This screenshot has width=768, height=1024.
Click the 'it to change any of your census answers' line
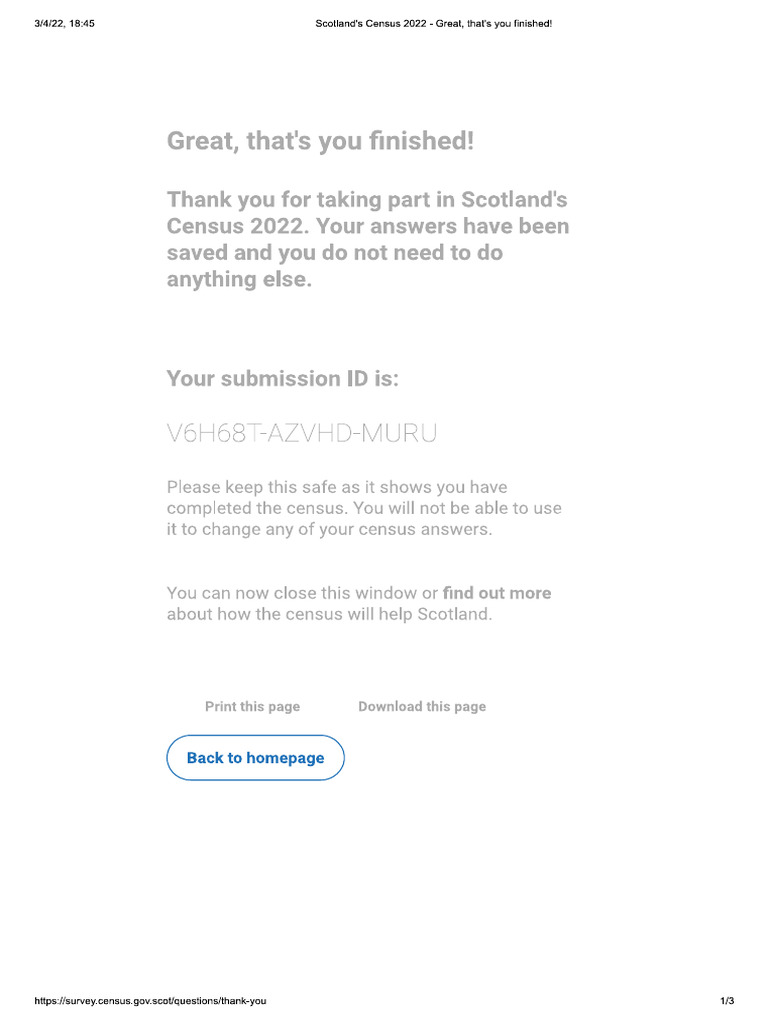click(329, 530)
